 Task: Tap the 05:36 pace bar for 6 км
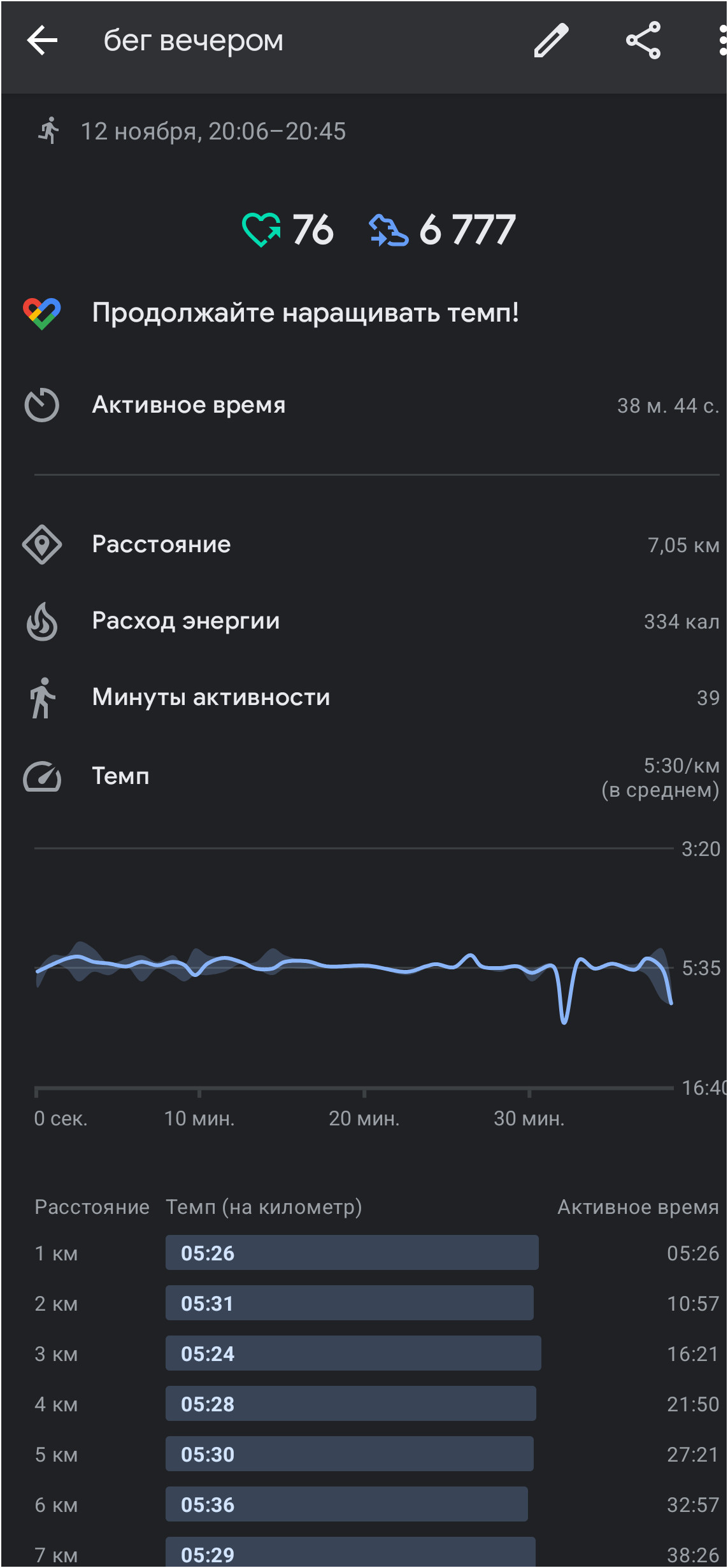346,1504
